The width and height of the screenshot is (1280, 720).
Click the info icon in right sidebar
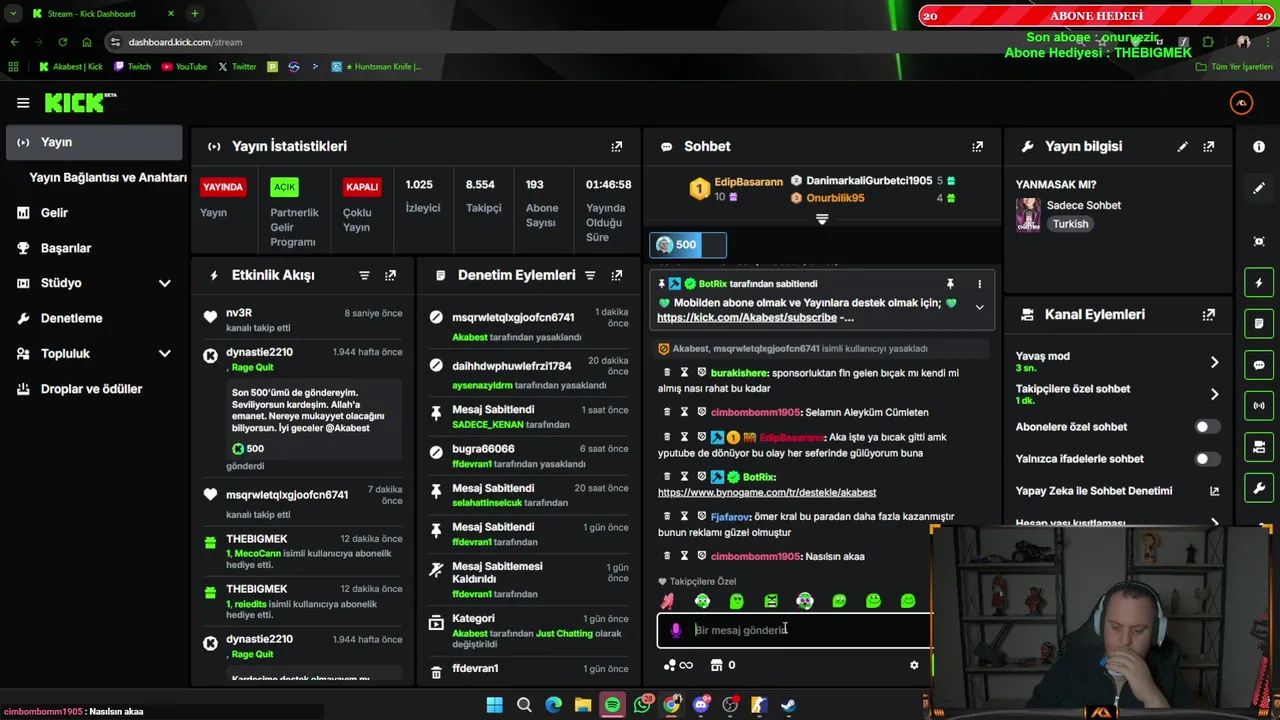[1259, 146]
